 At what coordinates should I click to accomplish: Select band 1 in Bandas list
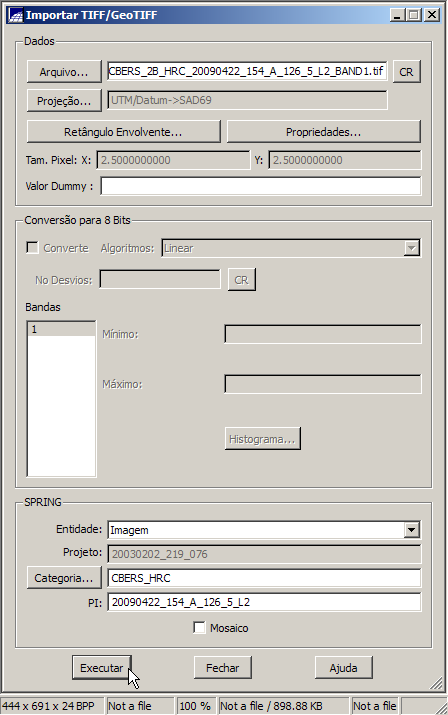61,329
